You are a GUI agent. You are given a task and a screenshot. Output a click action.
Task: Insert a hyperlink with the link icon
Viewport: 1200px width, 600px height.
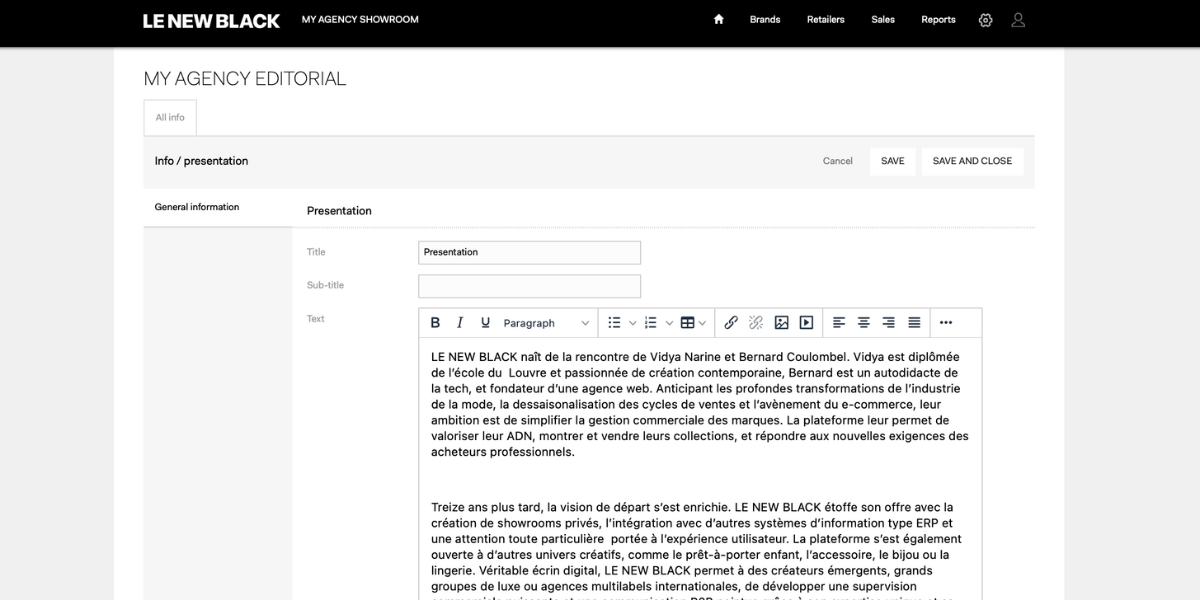[x=731, y=323]
